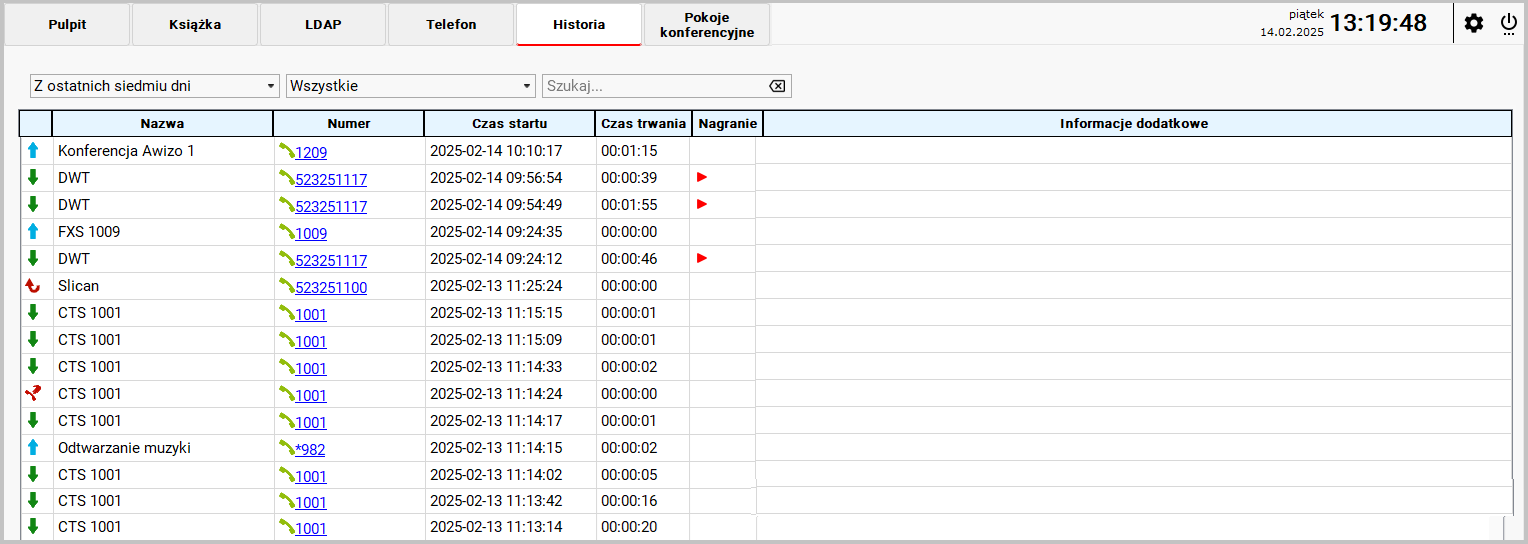Click the phone icon next to 523251100
Viewport: 1528px width, 544px height.
click(286, 286)
